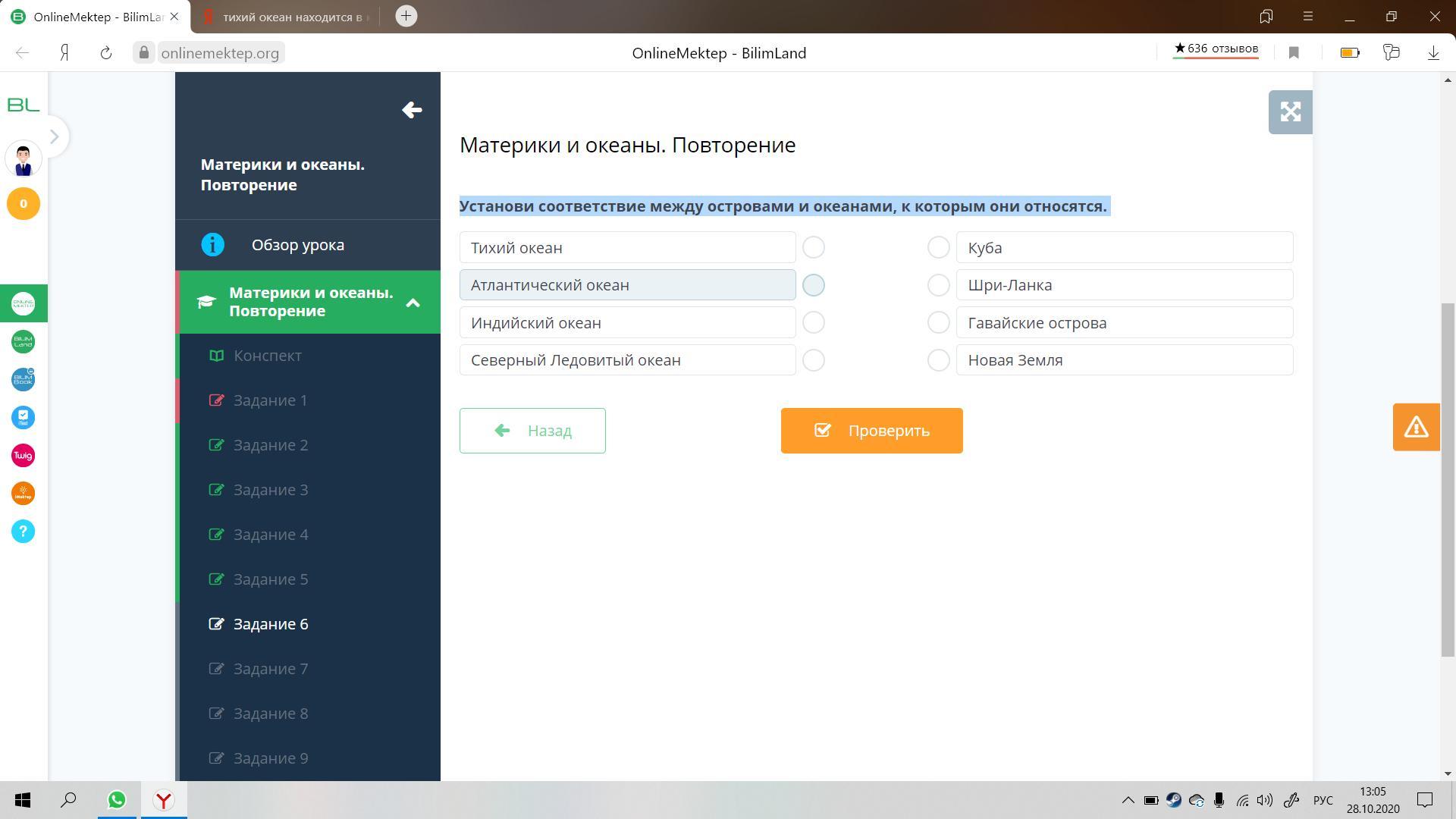Click the fullscreen expand arrows icon

pos(1290,112)
